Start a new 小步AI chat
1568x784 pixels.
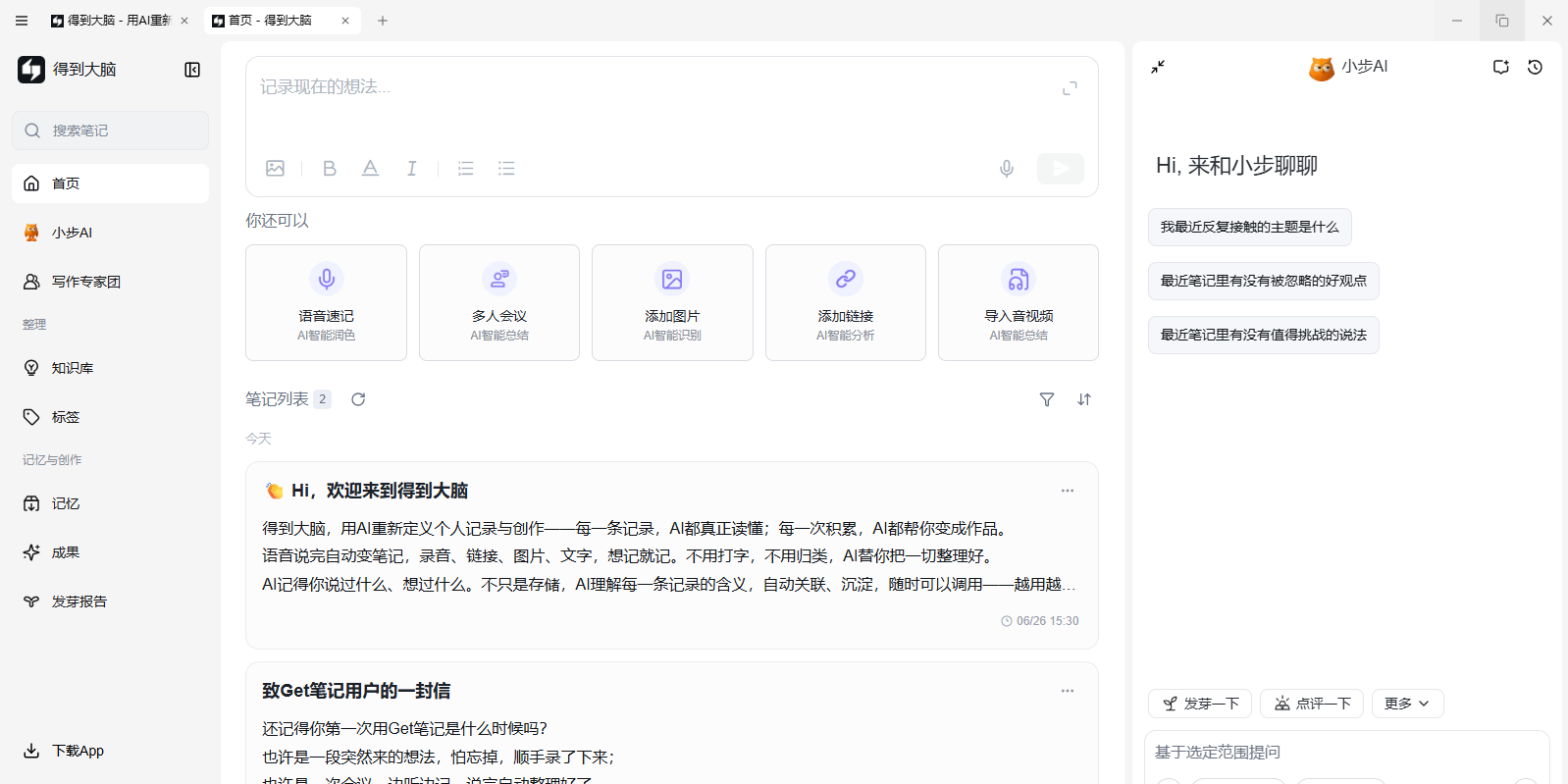tap(1500, 67)
